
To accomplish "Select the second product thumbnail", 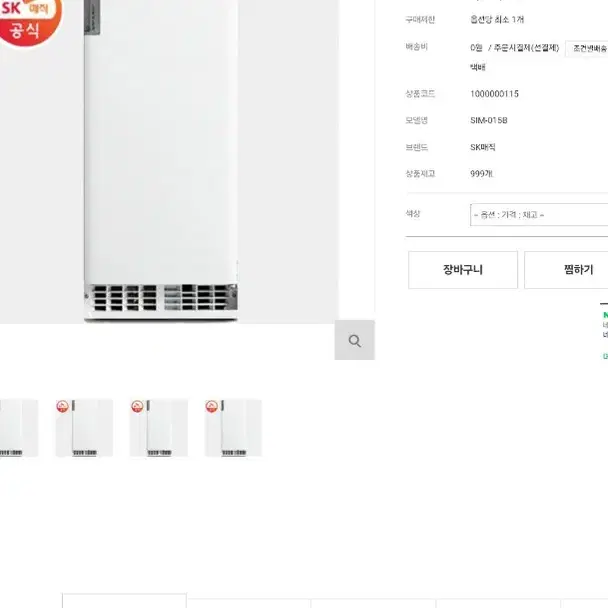I will 84,428.
